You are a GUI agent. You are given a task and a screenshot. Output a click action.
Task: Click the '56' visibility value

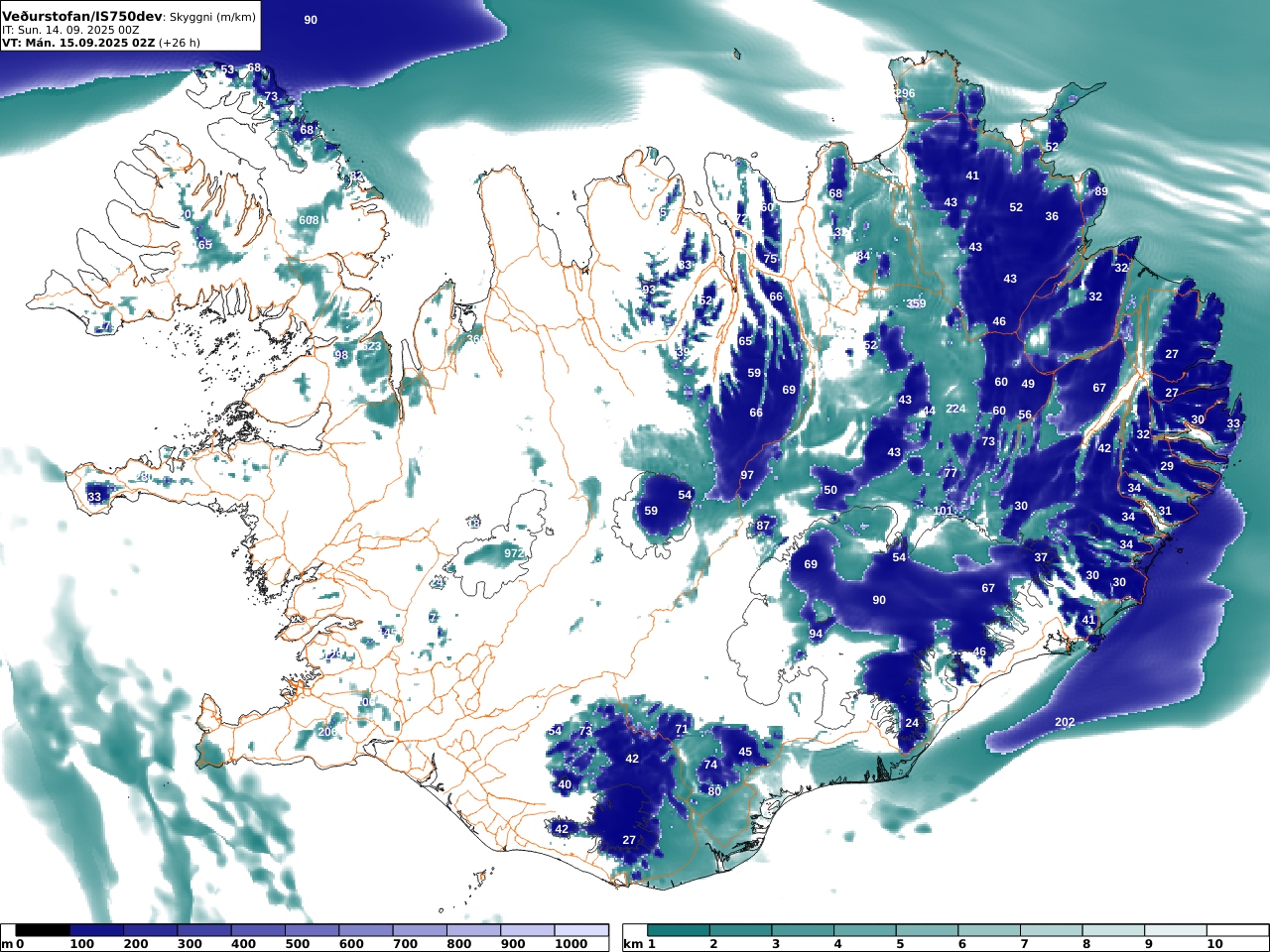coord(1025,416)
